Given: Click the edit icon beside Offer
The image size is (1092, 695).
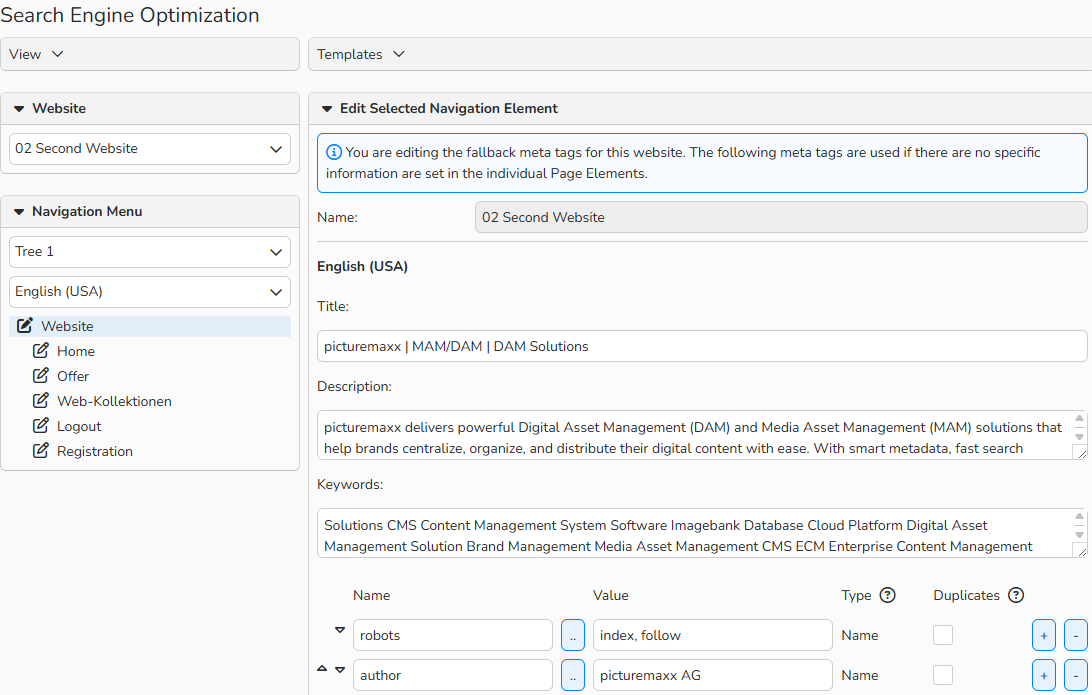Looking at the screenshot, I should click(x=41, y=375).
